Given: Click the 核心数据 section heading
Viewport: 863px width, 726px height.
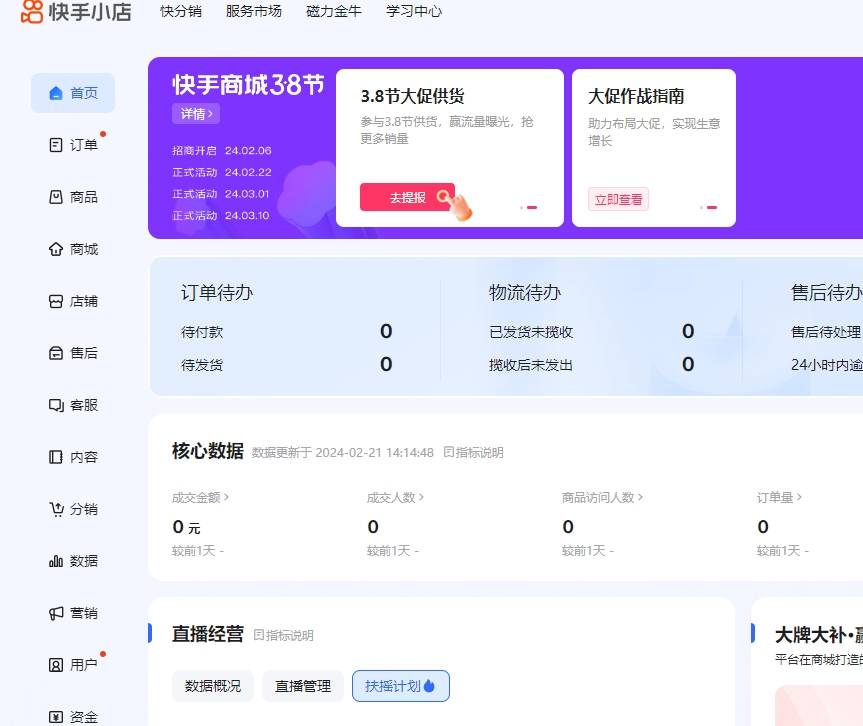Looking at the screenshot, I should 207,451.
